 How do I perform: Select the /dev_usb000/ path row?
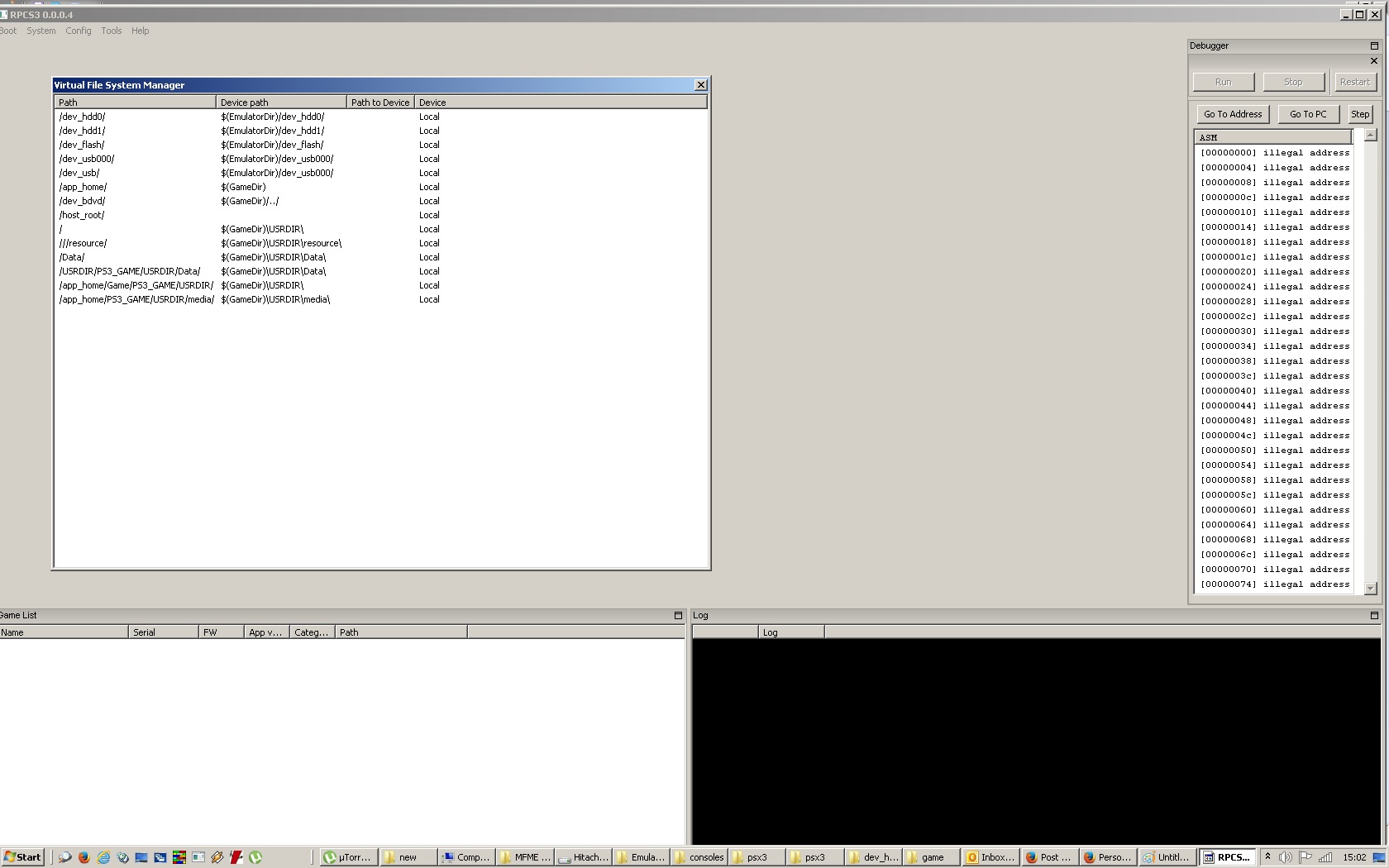[x=380, y=159]
